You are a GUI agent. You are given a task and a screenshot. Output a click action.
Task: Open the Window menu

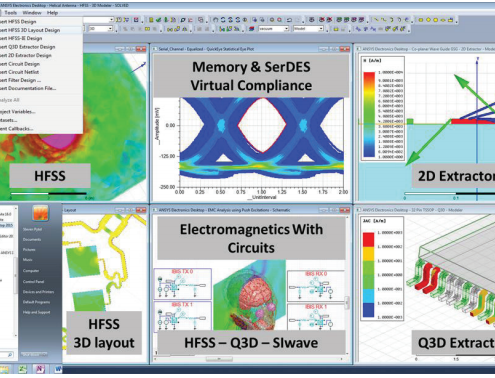click(32, 13)
